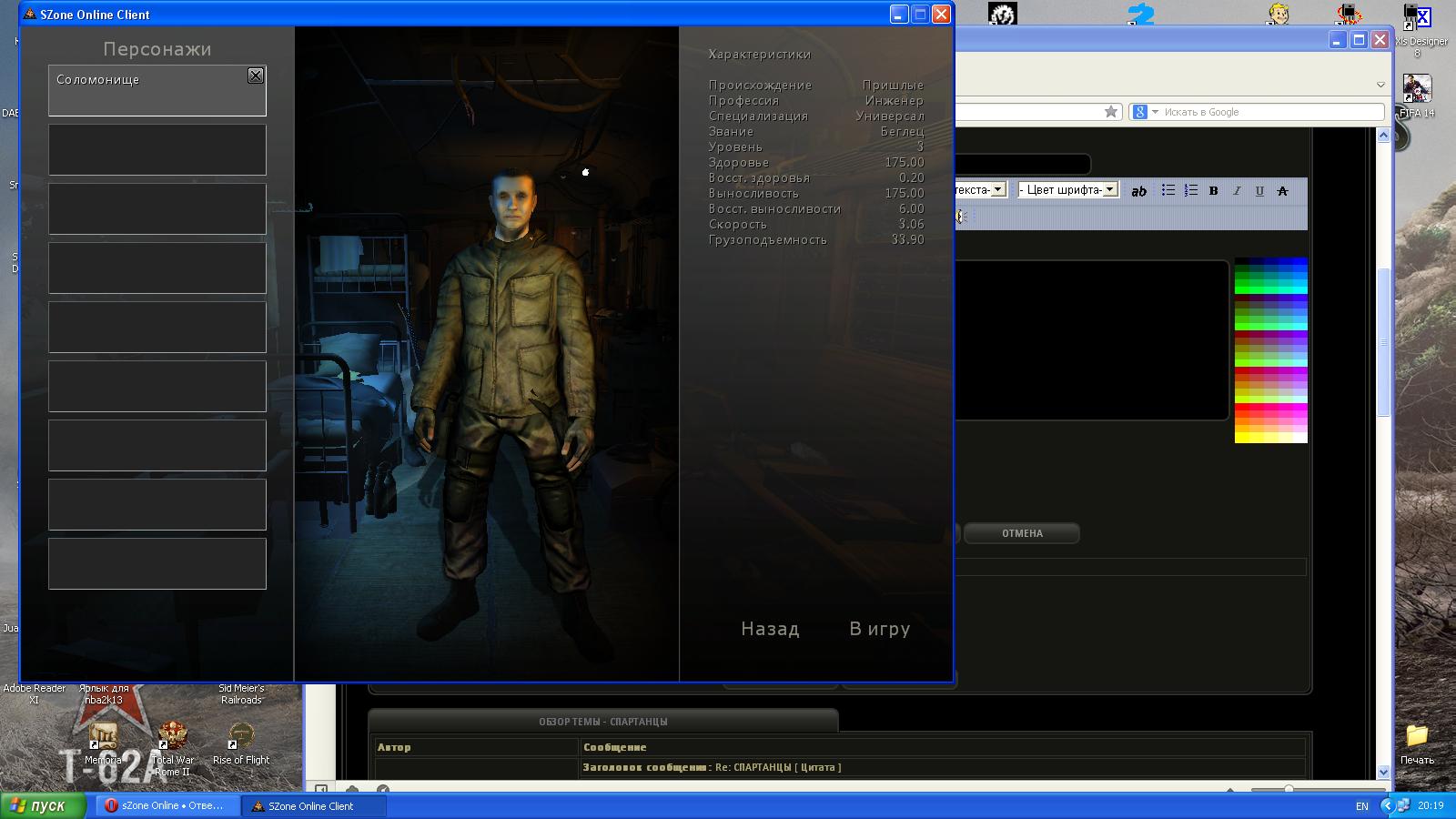Click the Italic formatting icon
The height and width of the screenshot is (819, 1456).
1237,190
